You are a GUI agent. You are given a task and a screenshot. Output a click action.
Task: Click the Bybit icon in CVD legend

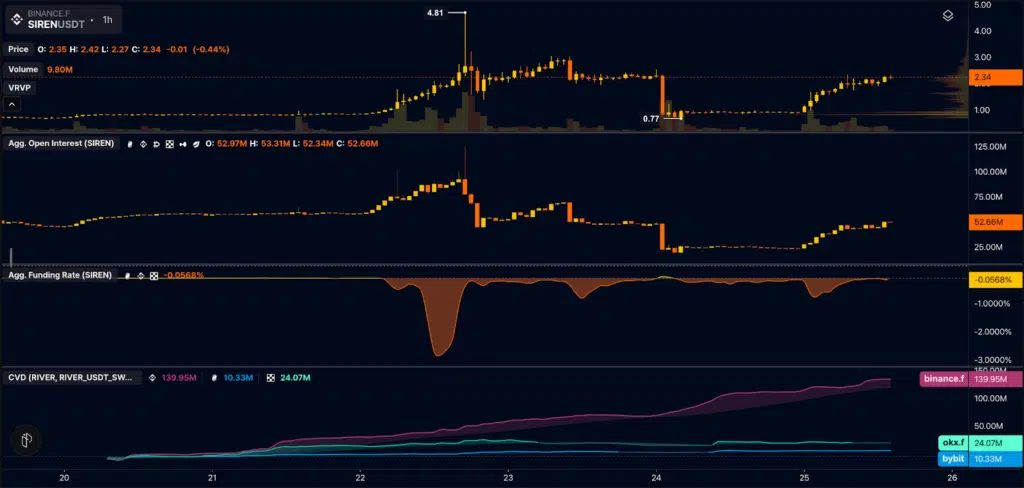[x=216, y=378]
